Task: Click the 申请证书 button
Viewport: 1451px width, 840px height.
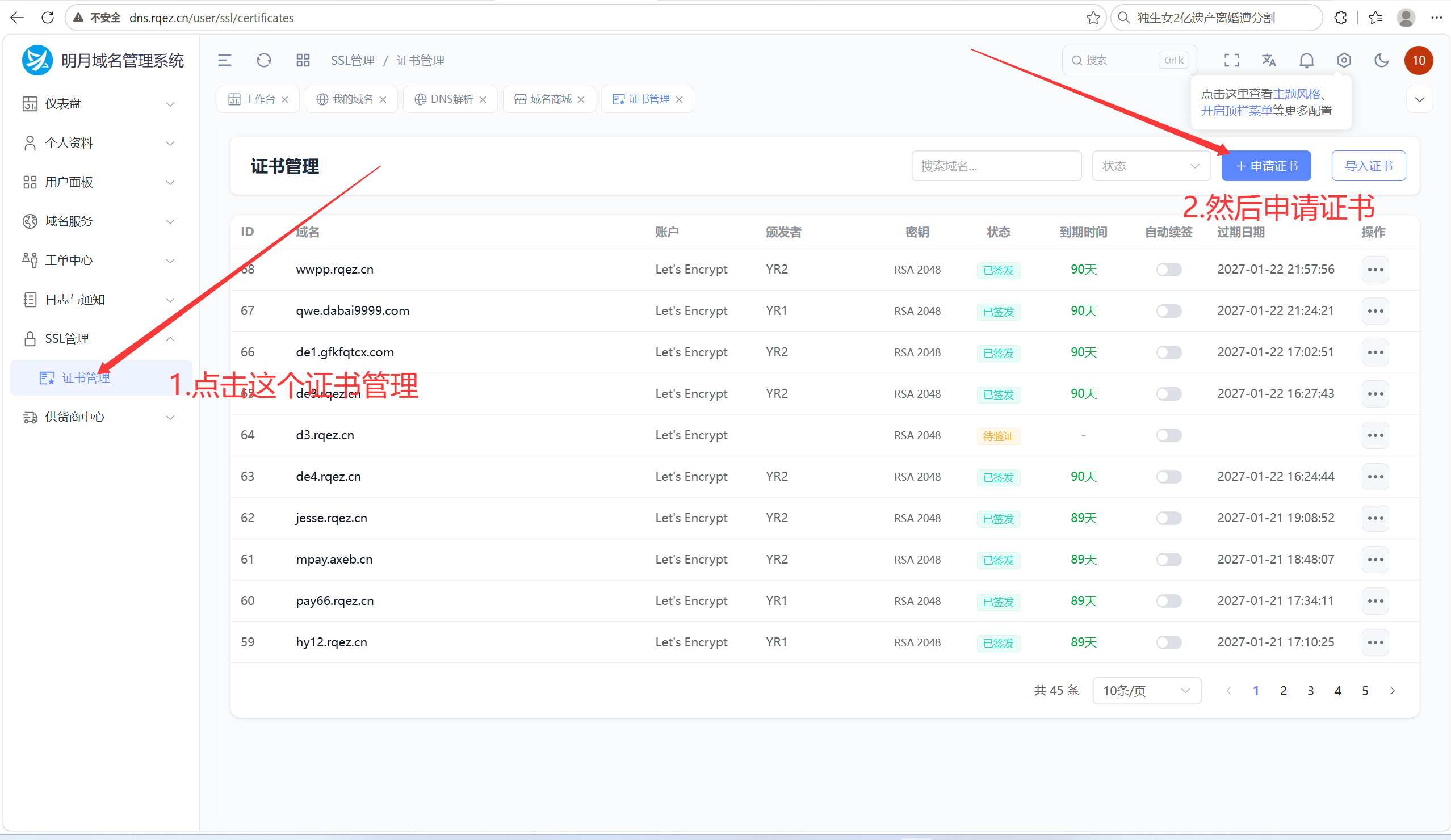Action: click(1266, 166)
